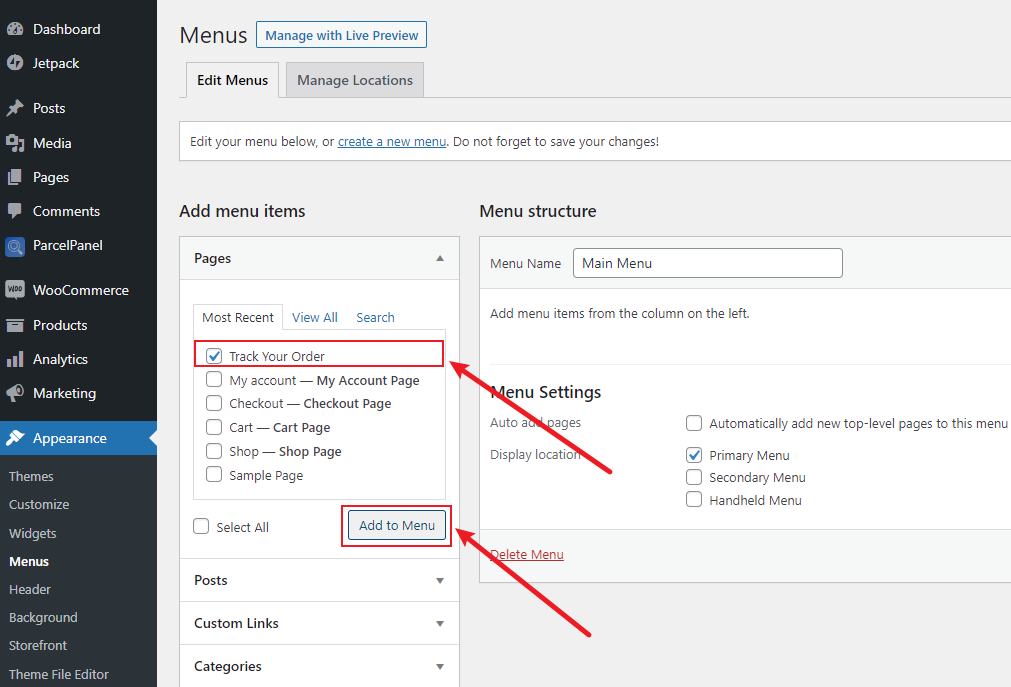Click the Add to Menu button
Screen dimensions: 1011x687
click(397, 525)
